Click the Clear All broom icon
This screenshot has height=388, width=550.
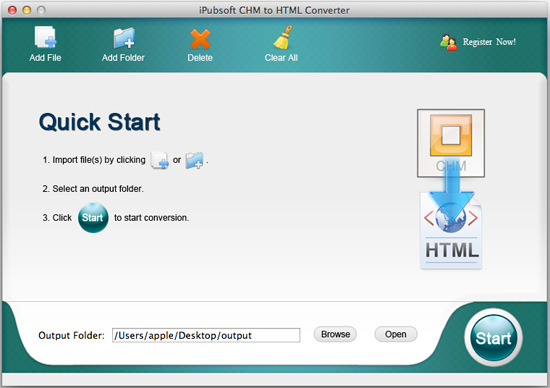point(283,37)
